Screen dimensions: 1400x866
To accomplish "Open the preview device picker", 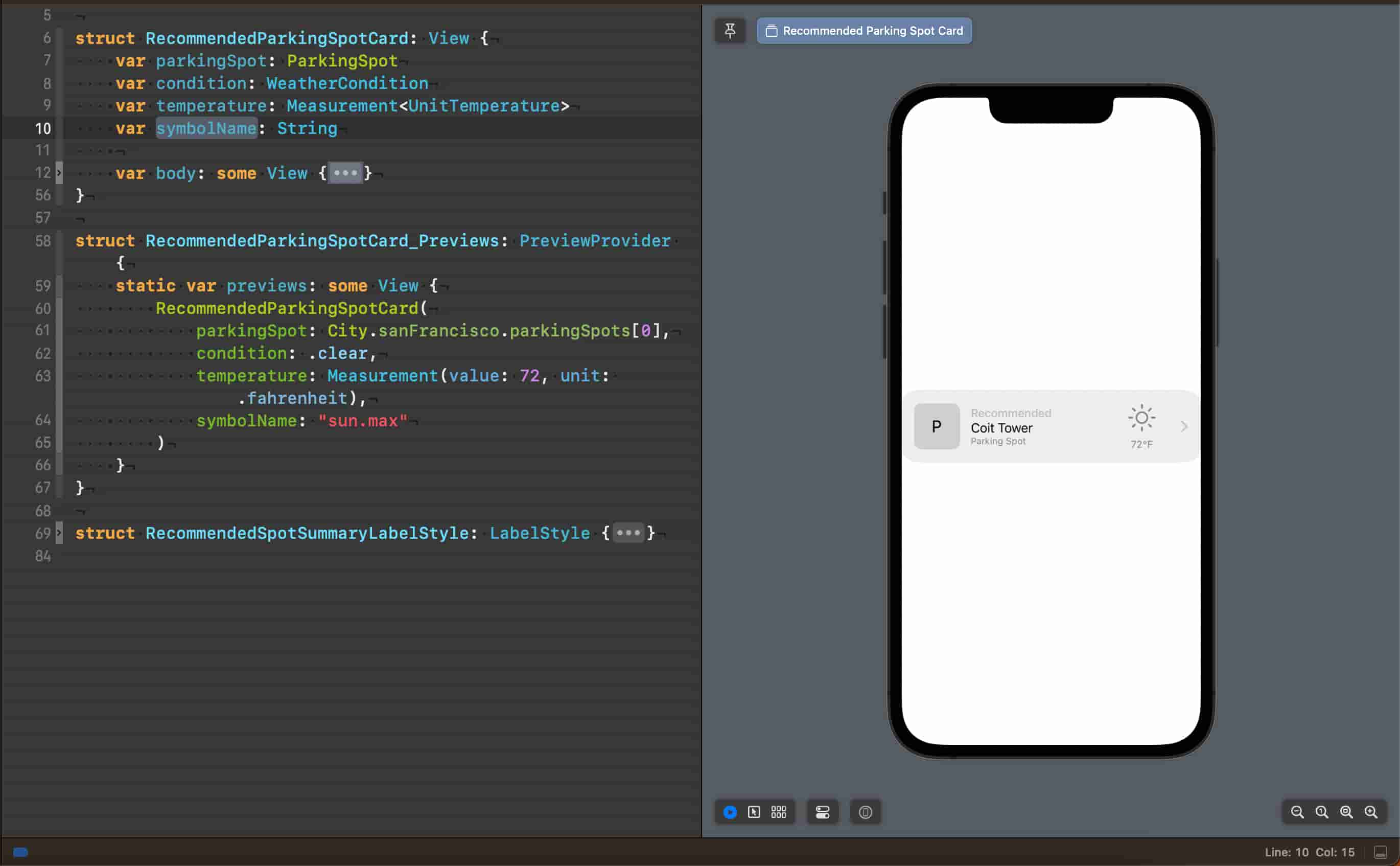I will [x=866, y=812].
